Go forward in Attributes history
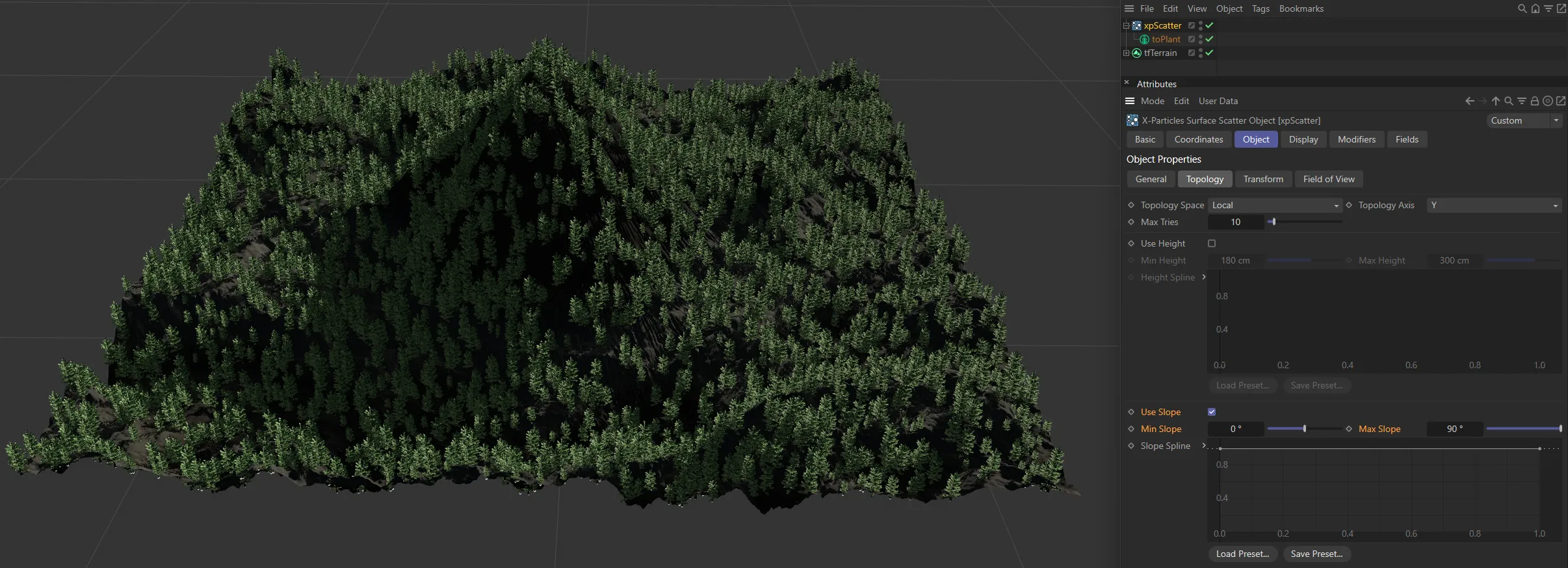Image resolution: width=1568 pixels, height=568 pixels. click(1483, 101)
